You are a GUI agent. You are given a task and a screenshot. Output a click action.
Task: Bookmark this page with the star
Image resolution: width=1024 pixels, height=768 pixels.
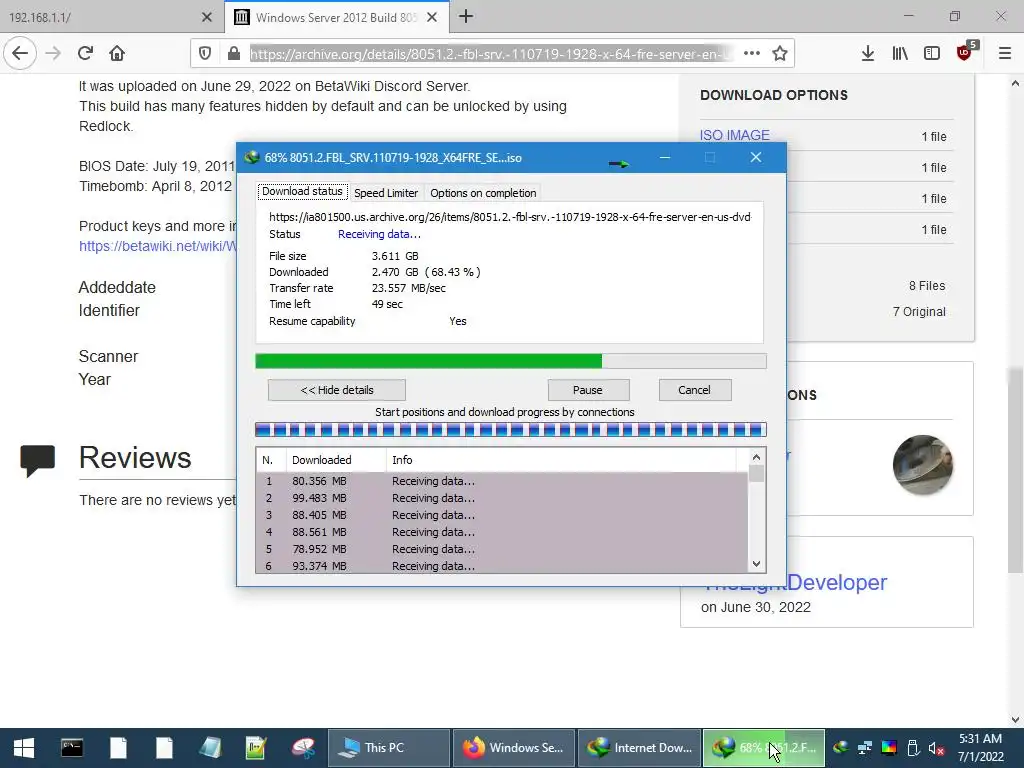pos(780,54)
